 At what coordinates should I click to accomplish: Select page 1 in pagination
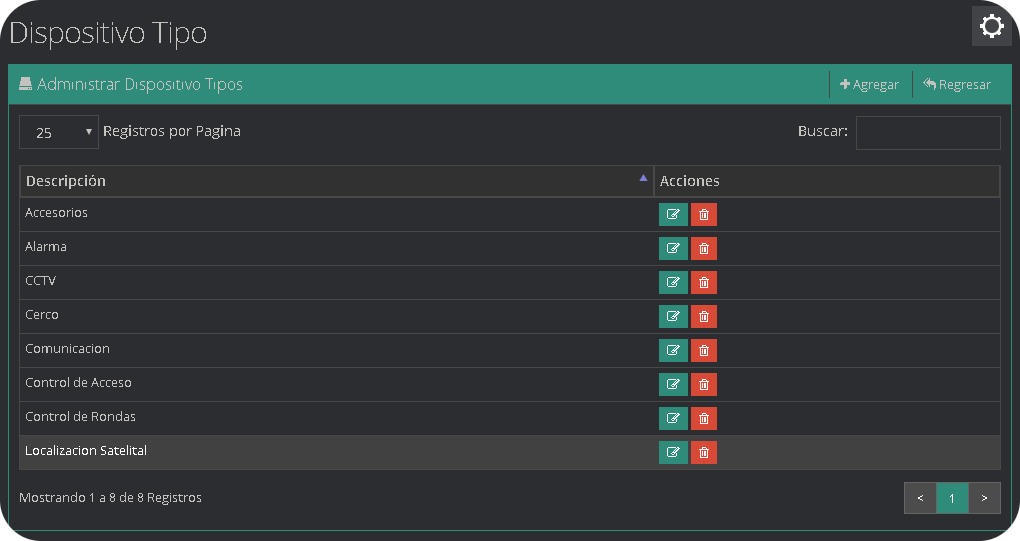click(952, 498)
